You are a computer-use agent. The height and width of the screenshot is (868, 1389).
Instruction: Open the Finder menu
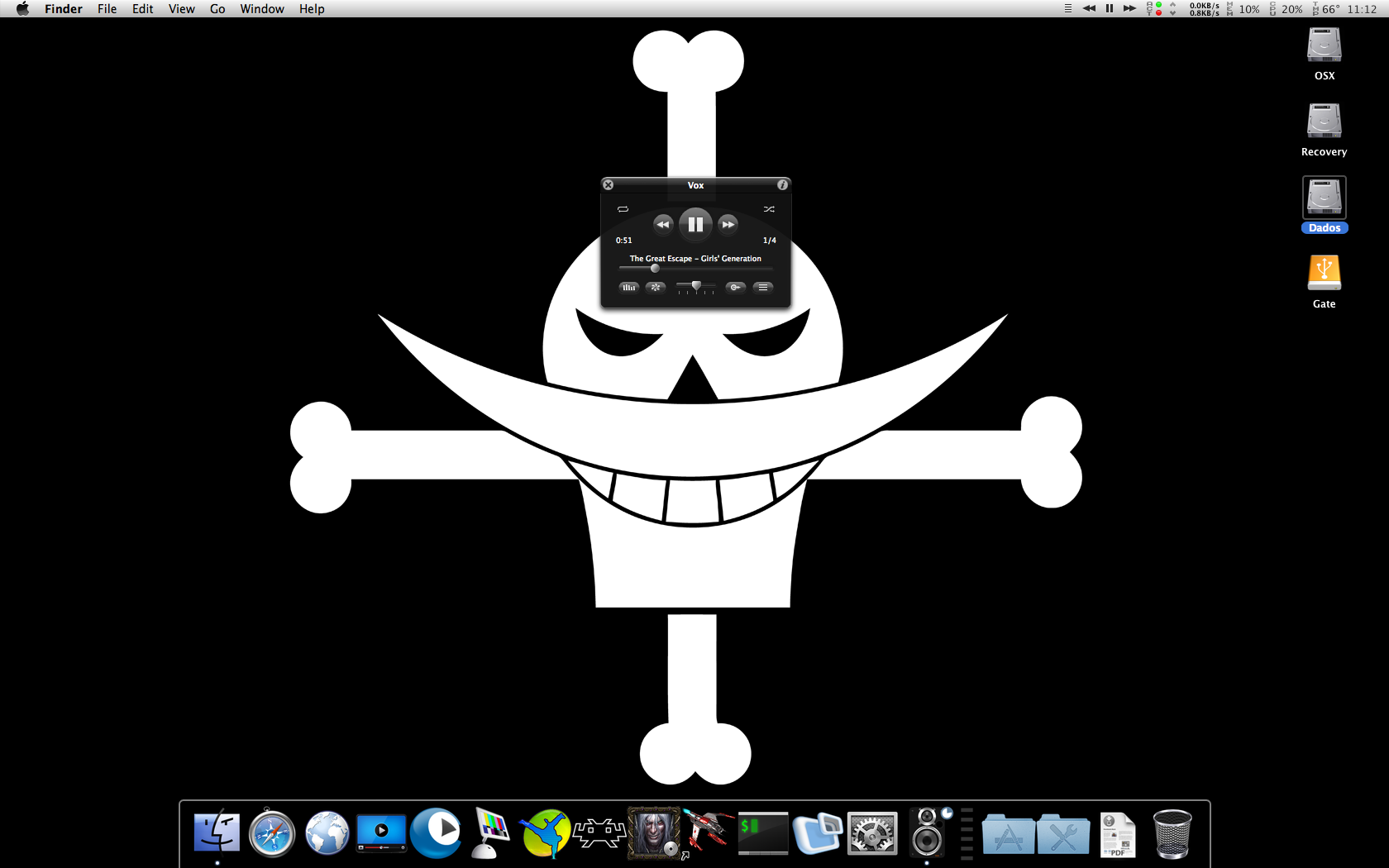[64, 9]
